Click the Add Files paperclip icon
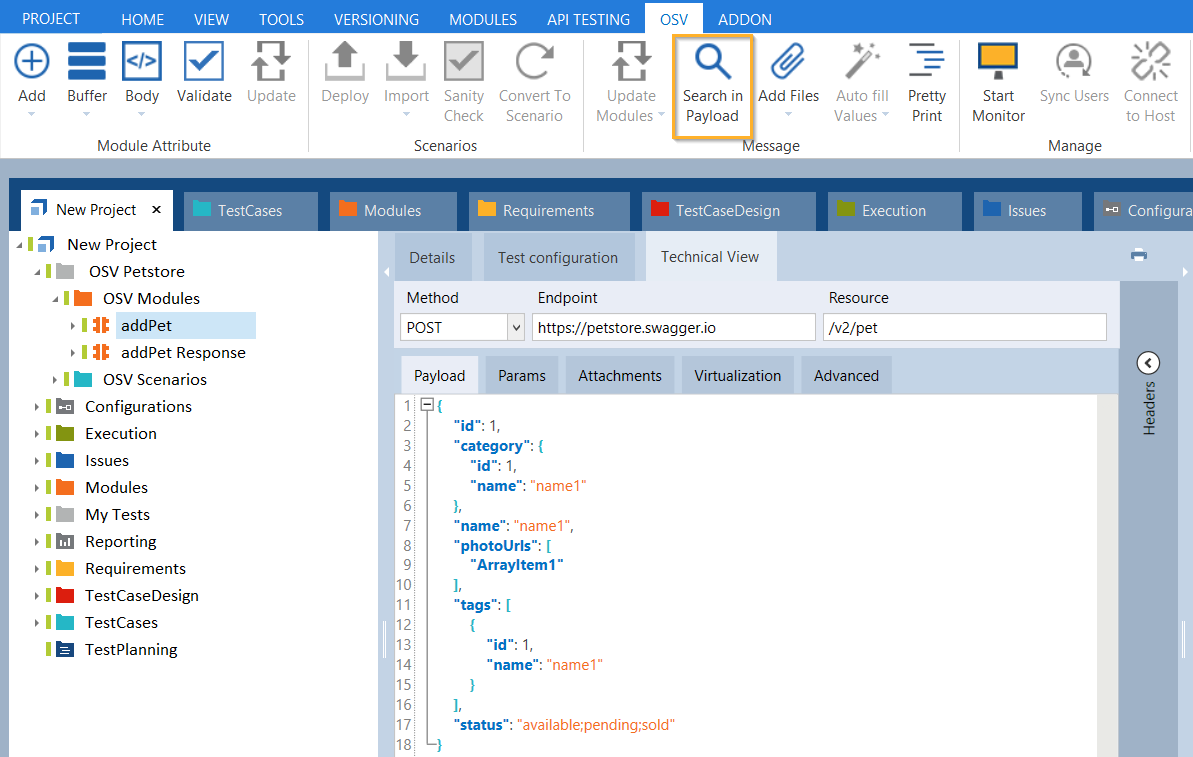Image resolution: width=1193 pixels, height=757 pixels. click(788, 63)
